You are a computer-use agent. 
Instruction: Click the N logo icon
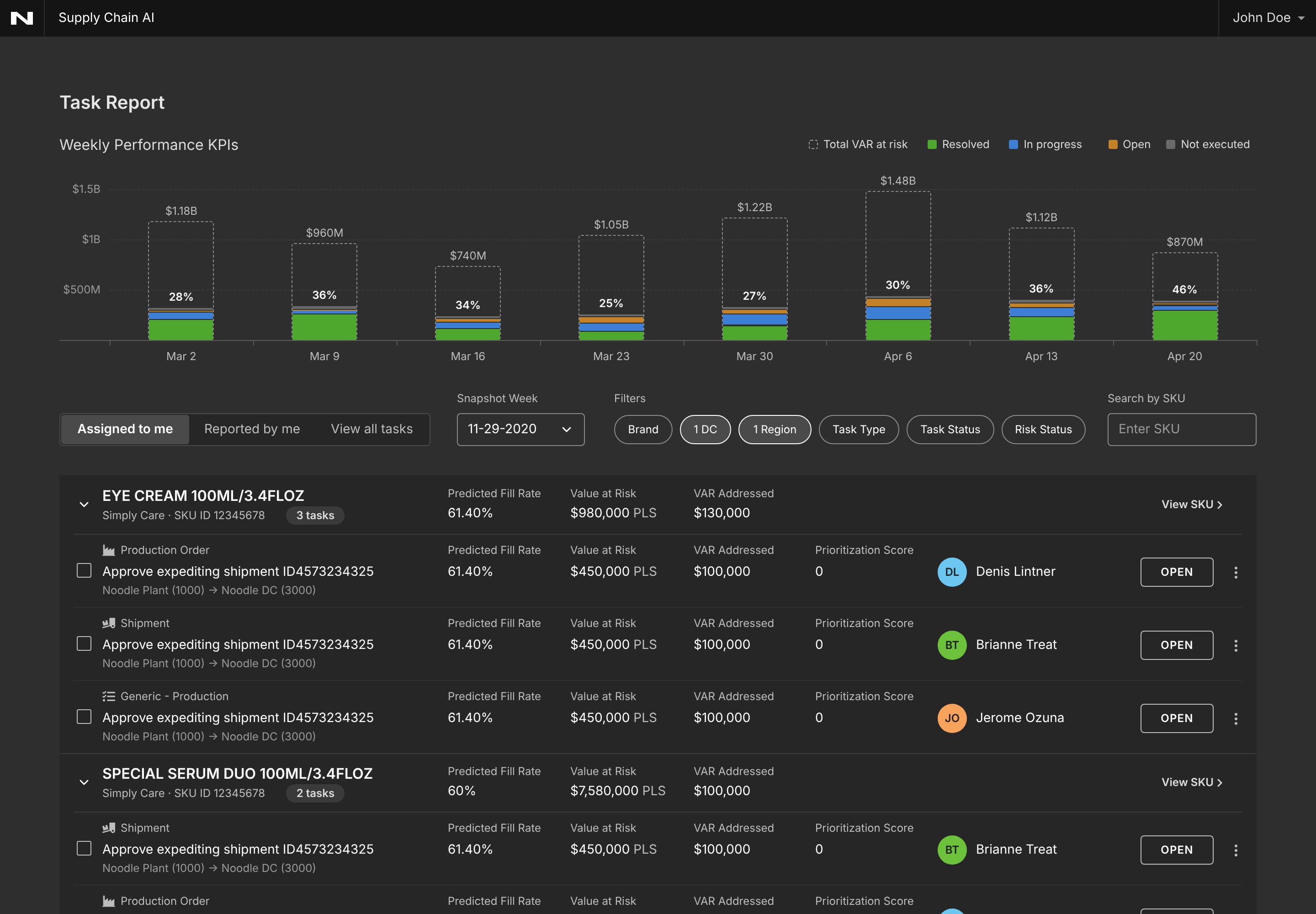[x=22, y=18]
